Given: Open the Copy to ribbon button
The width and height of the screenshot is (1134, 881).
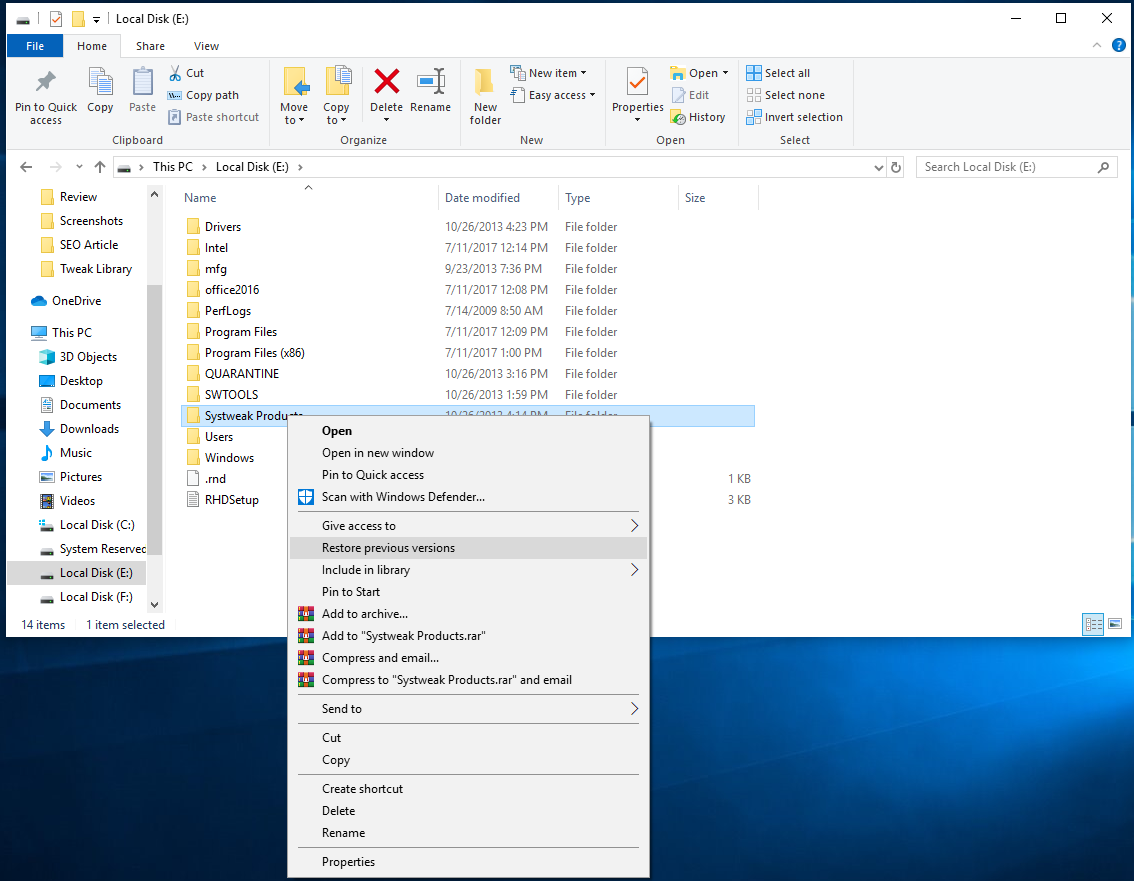Looking at the screenshot, I should pyautogui.click(x=336, y=96).
